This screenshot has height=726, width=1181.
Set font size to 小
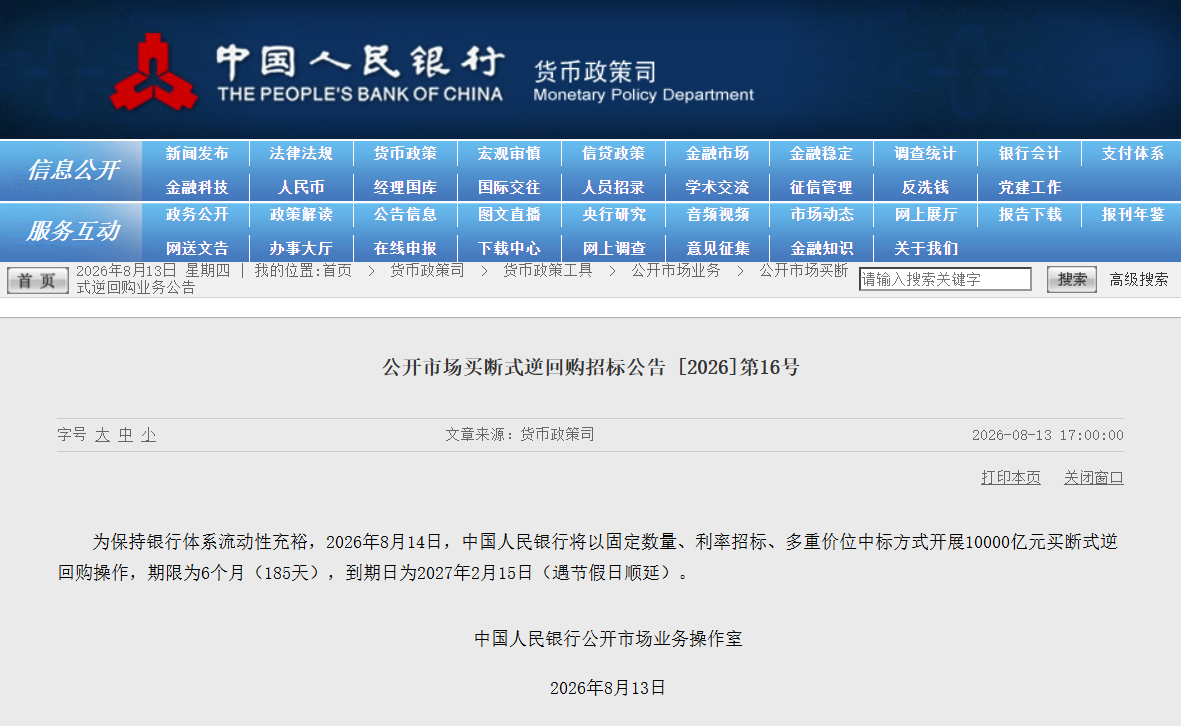coord(148,435)
